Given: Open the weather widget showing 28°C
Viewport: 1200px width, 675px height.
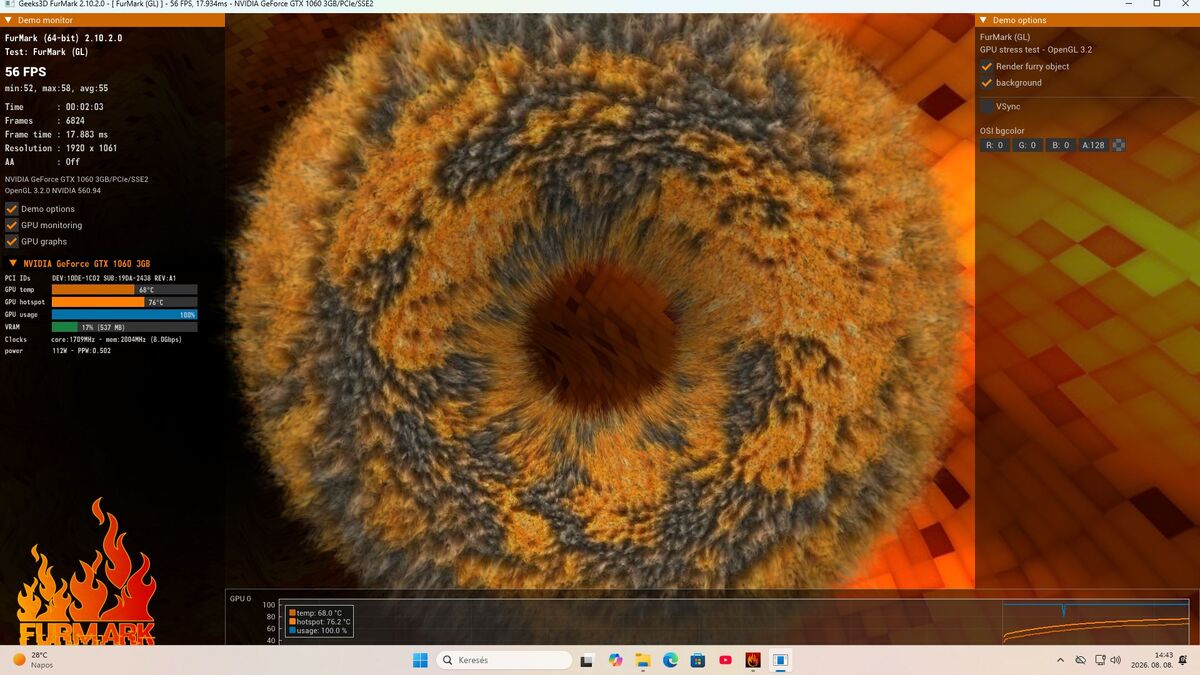Looking at the screenshot, I should point(33,660).
